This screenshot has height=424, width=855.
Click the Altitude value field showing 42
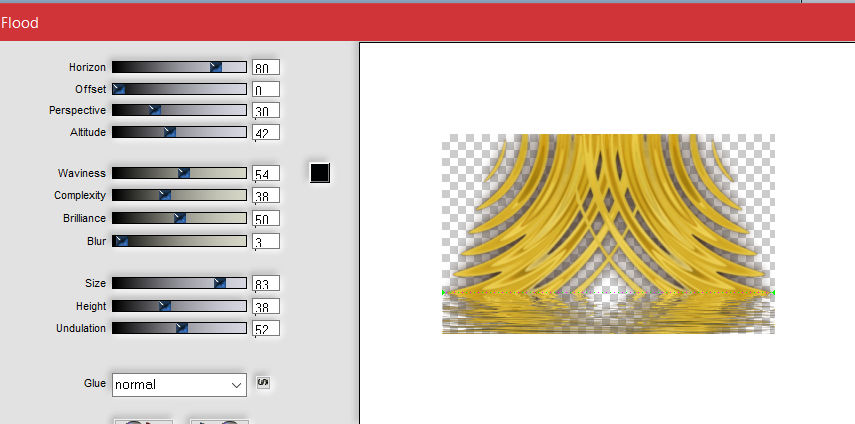tap(266, 132)
